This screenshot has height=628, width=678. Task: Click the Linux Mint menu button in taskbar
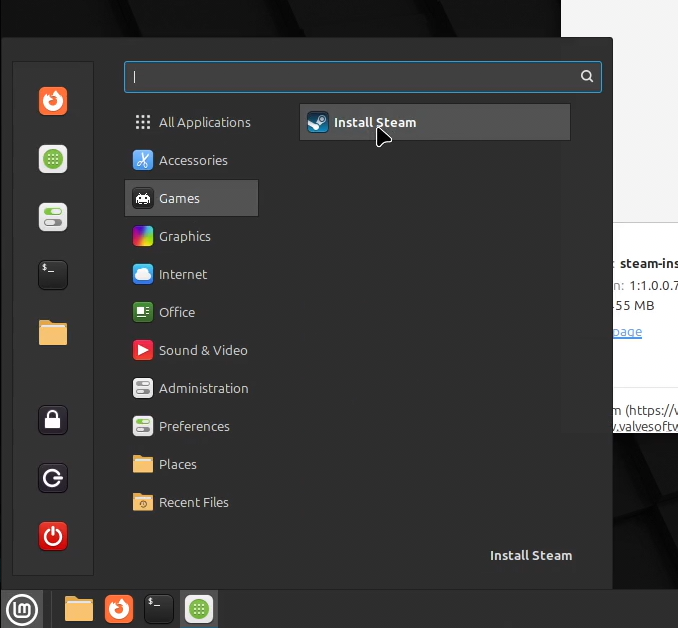coord(22,609)
